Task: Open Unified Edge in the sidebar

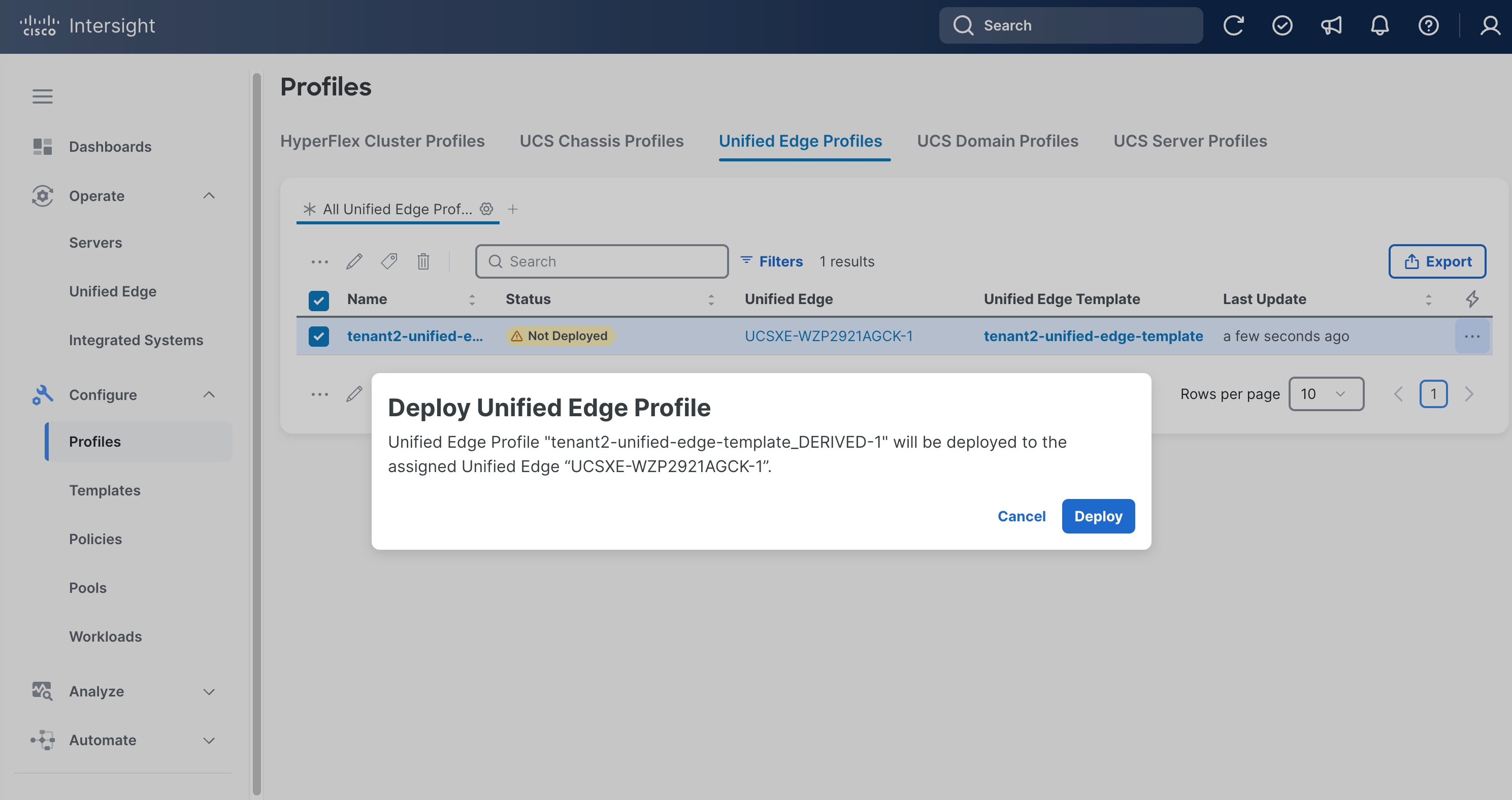Action: pos(113,292)
